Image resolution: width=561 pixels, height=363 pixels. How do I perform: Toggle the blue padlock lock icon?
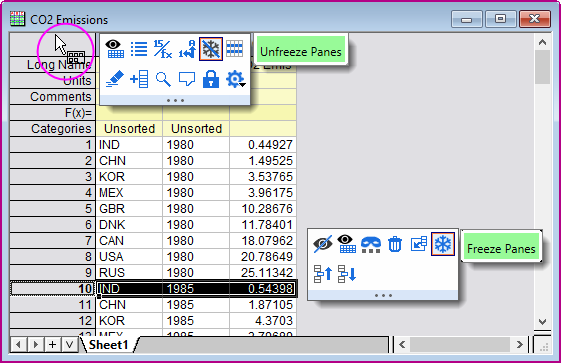click(x=211, y=79)
